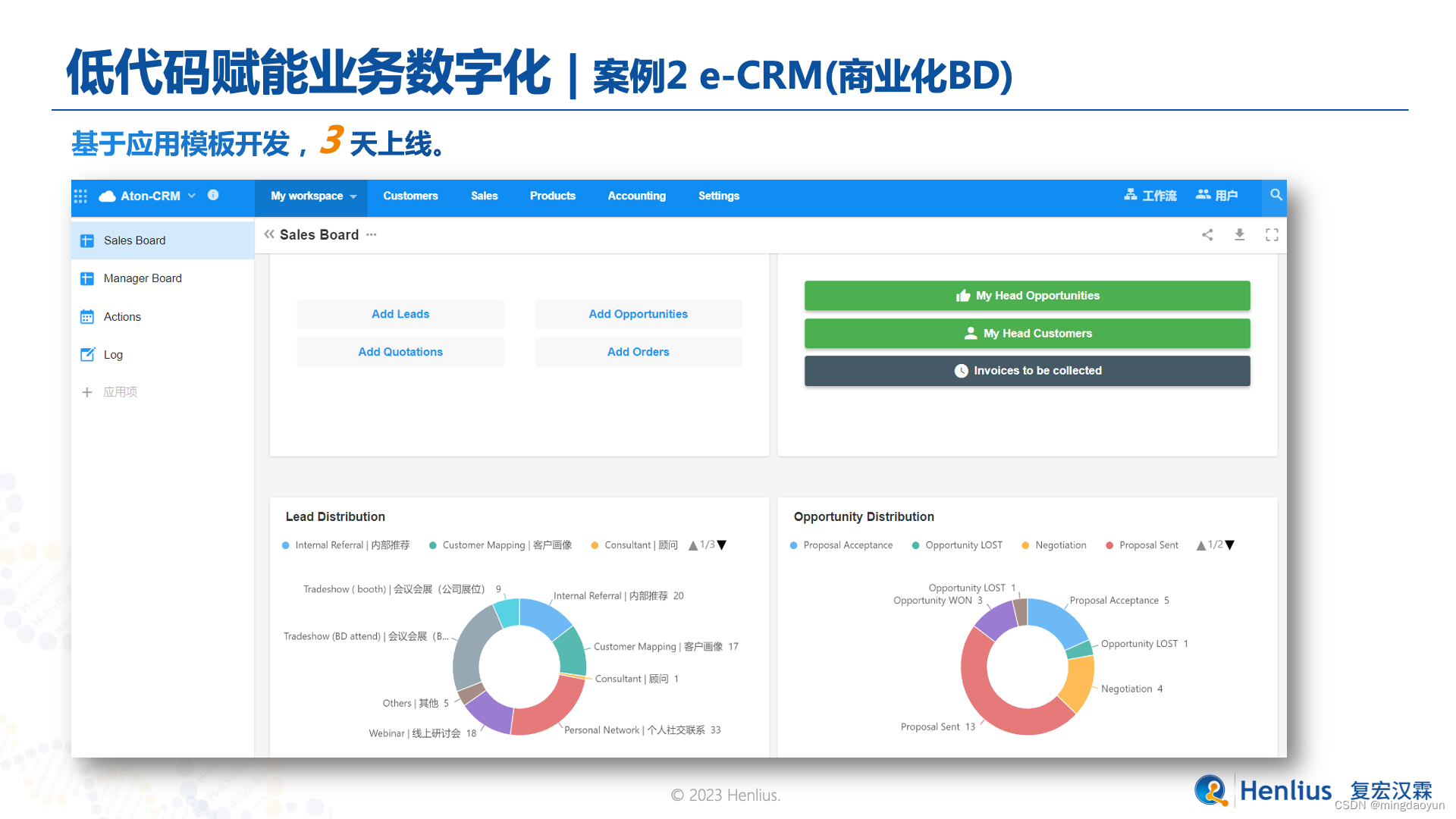Open the Customers menu tab
The image size is (1456, 819).
pyautogui.click(x=410, y=195)
